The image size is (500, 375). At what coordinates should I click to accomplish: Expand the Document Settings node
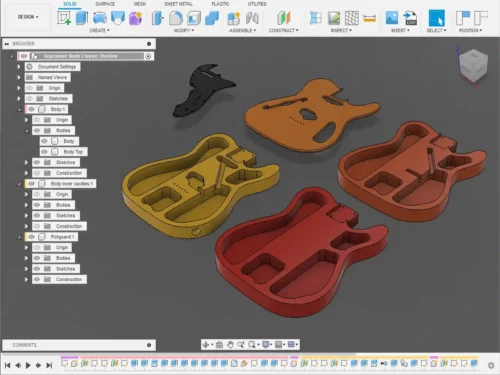tap(19, 67)
